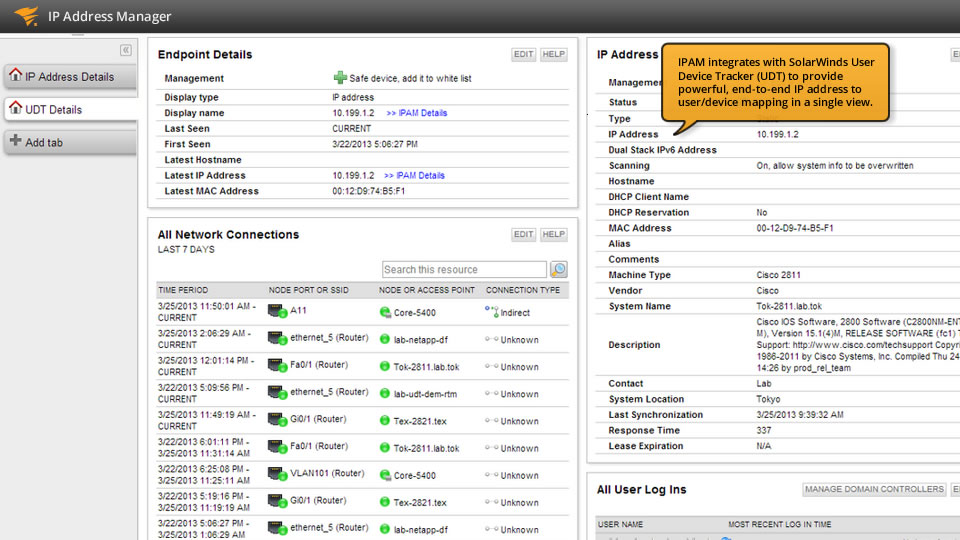The height and width of the screenshot is (540, 960).
Task: Click green plus safe device icon
Action: tap(340, 77)
